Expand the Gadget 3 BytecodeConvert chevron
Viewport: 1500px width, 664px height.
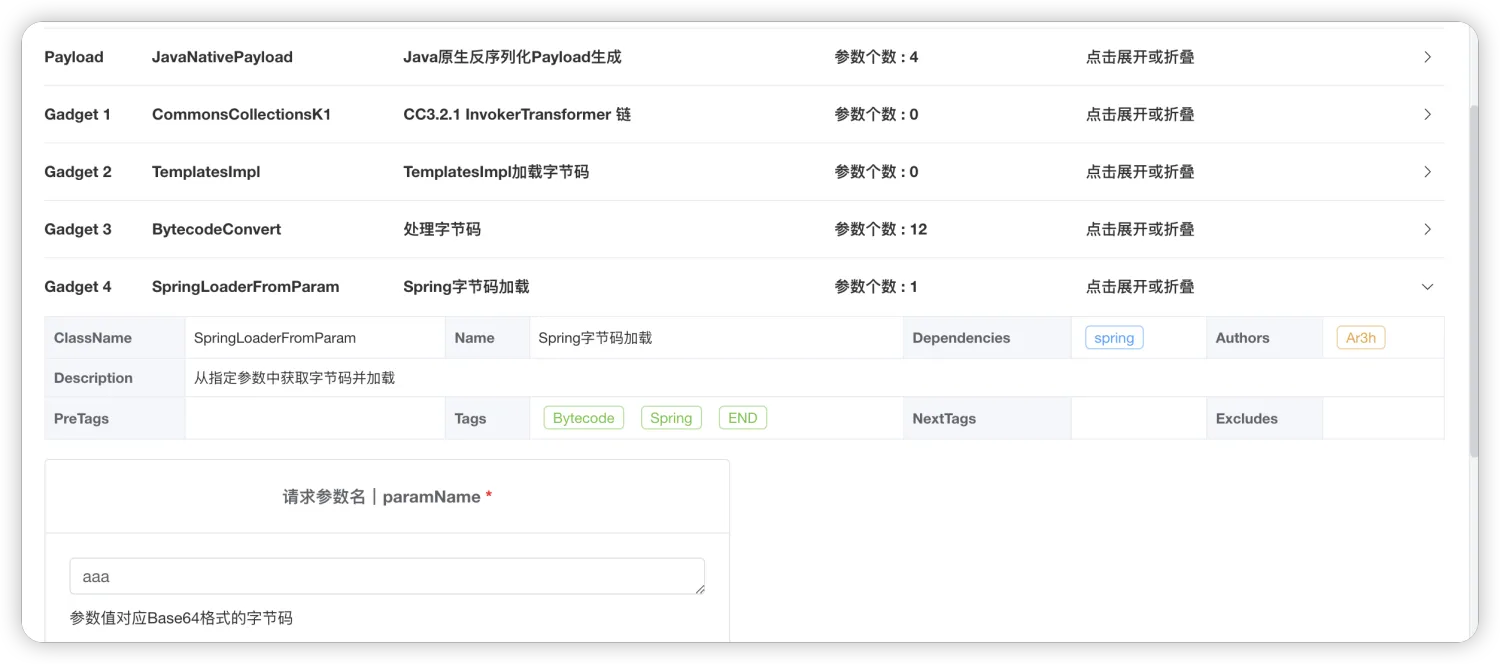coord(1427,229)
